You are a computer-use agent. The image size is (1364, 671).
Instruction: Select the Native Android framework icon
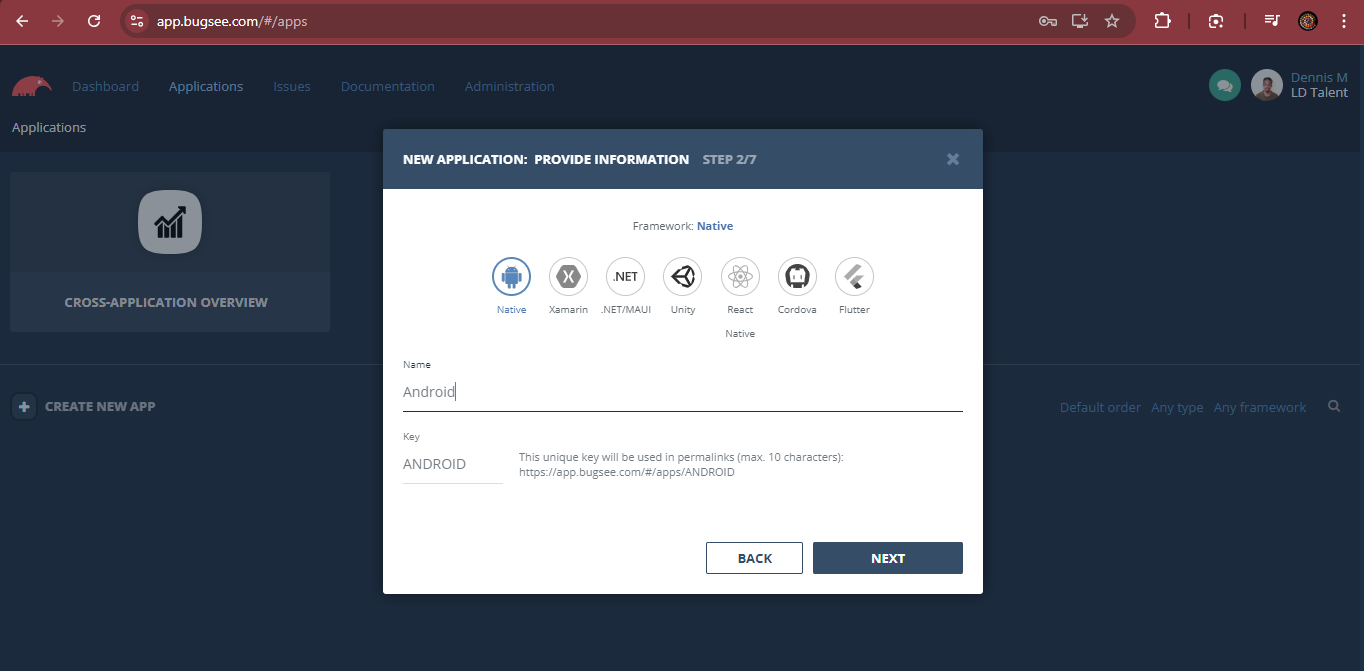tap(511, 277)
